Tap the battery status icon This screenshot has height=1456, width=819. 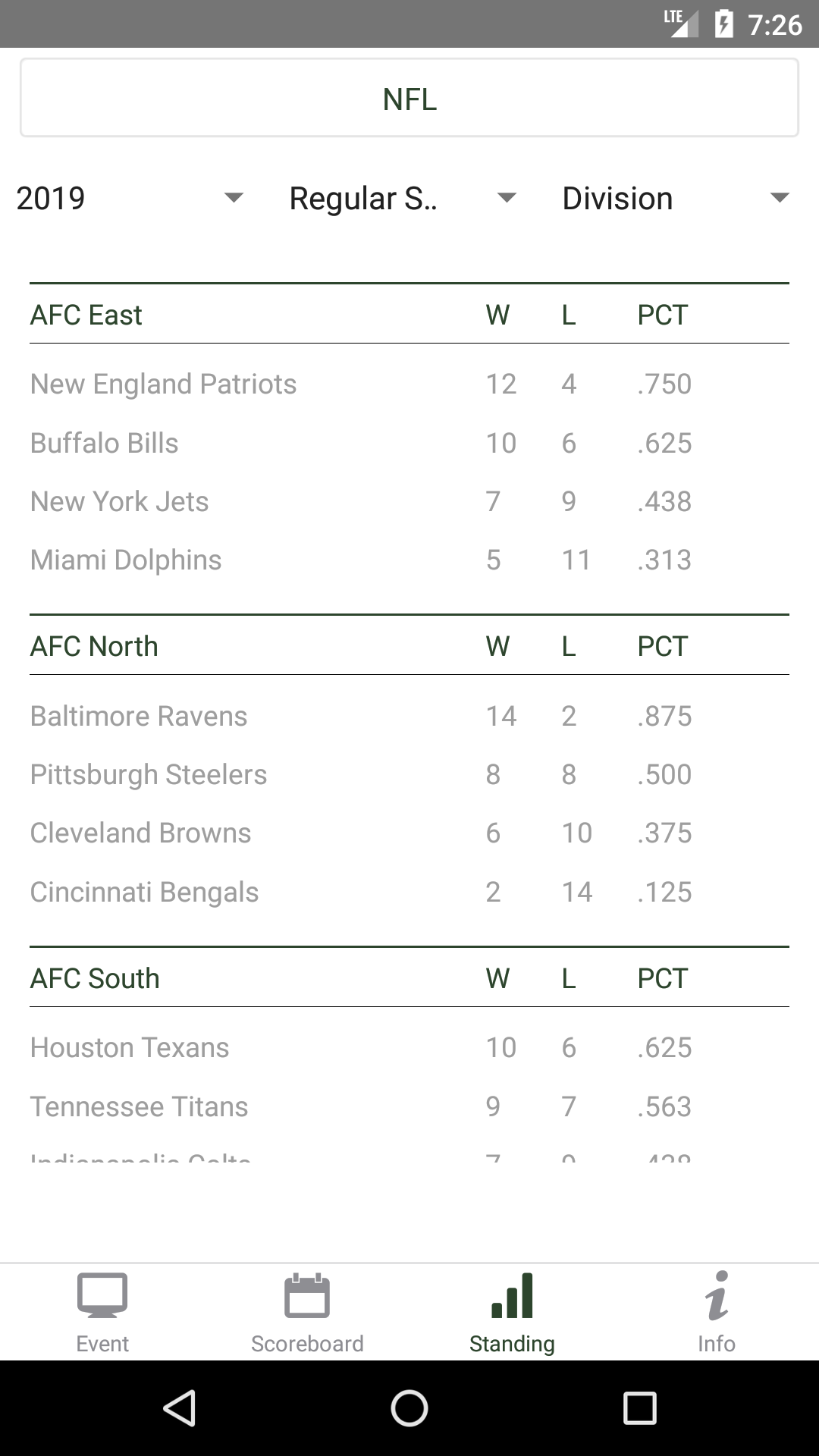coord(723,24)
